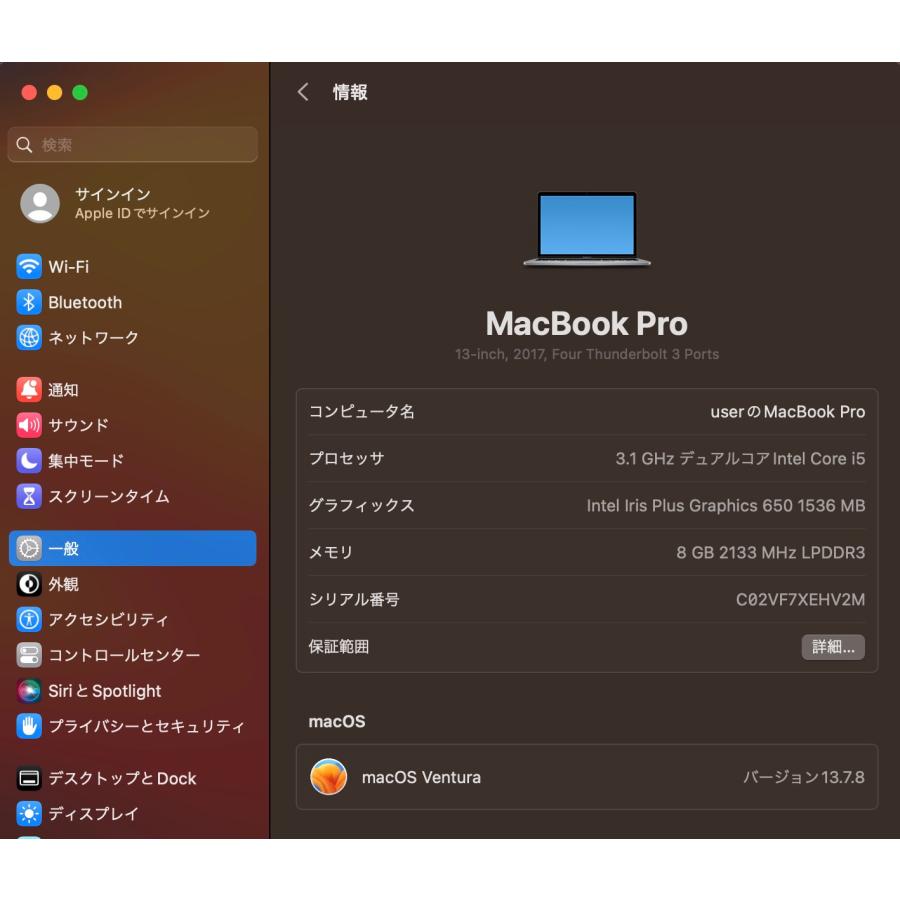
Task: Minimize window with yellow button
Action: coord(55,92)
